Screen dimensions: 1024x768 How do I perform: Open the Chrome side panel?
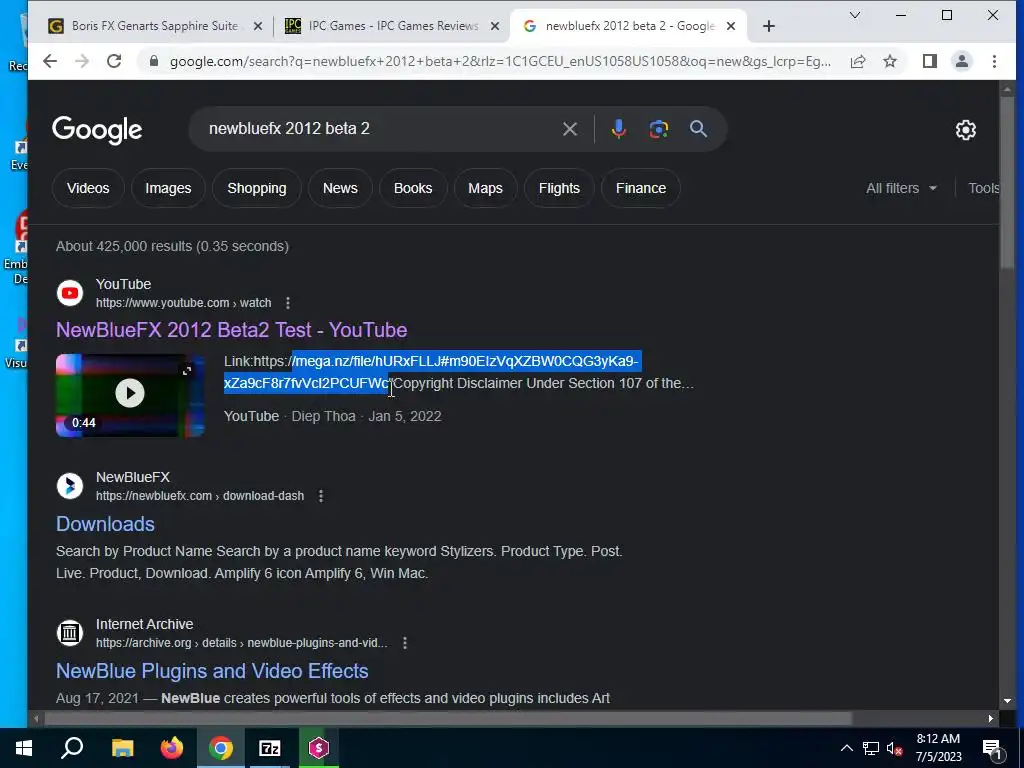click(930, 61)
